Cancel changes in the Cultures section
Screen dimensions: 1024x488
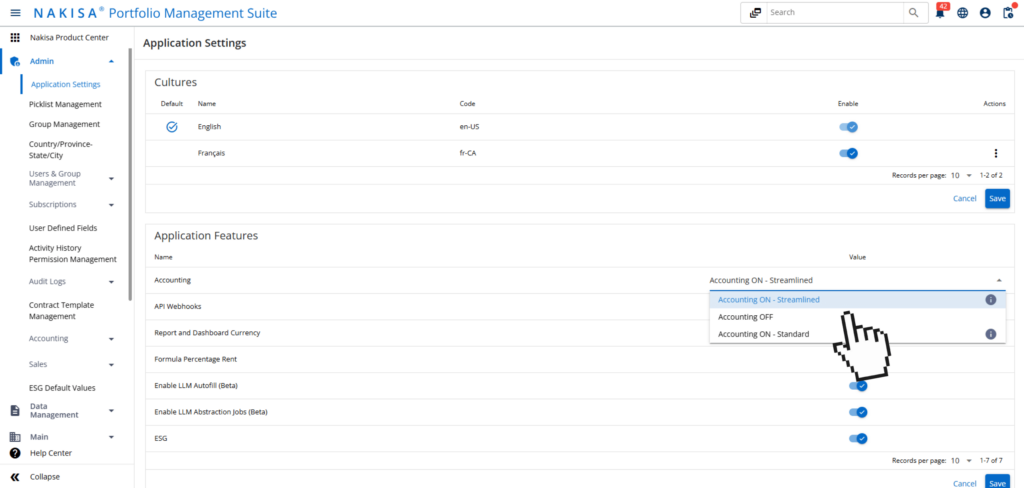pyautogui.click(x=964, y=198)
